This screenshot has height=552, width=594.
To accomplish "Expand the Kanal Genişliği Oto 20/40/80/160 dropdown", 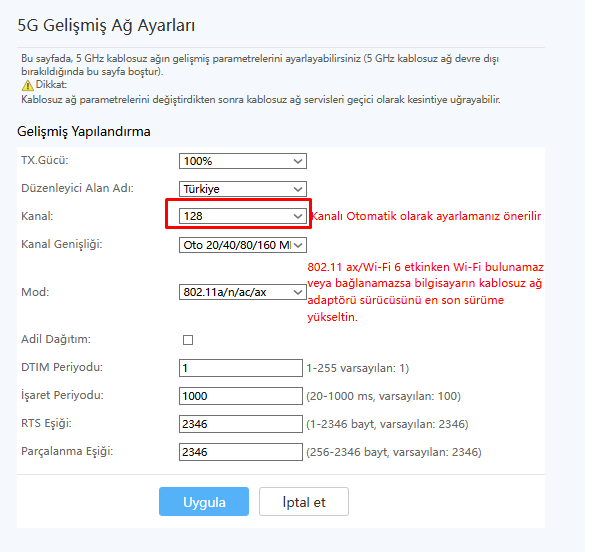I will click(x=243, y=245).
